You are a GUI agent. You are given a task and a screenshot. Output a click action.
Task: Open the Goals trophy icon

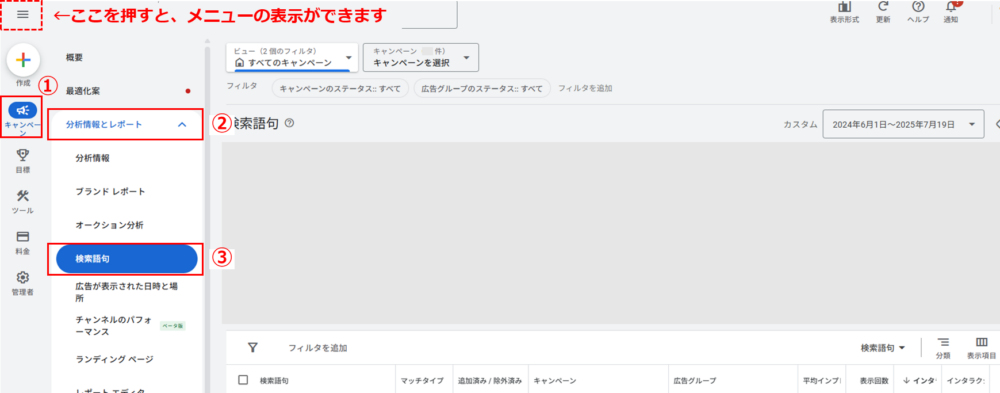click(x=23, y=155)
